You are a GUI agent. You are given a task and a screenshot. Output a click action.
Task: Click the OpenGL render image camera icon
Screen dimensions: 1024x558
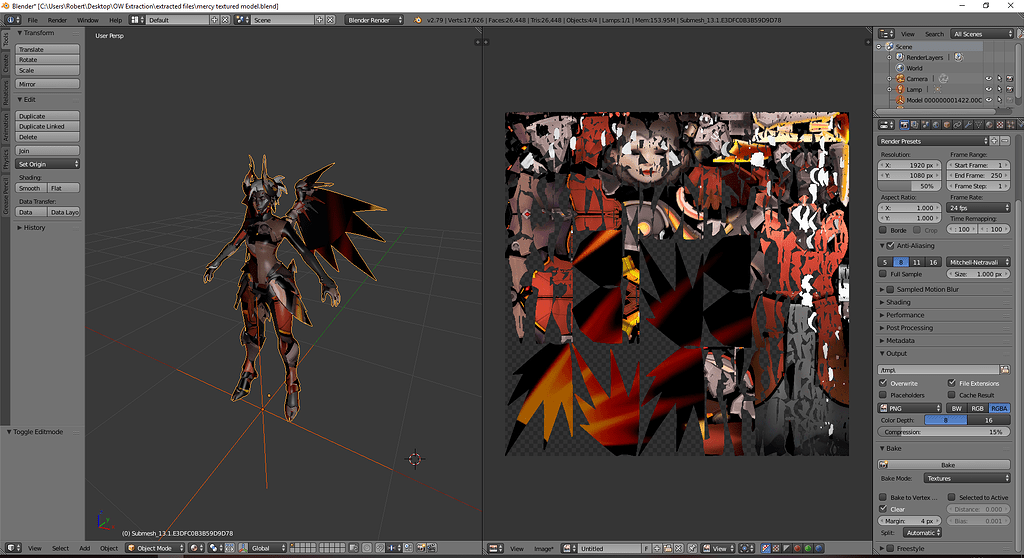click(x=421, y=548)
